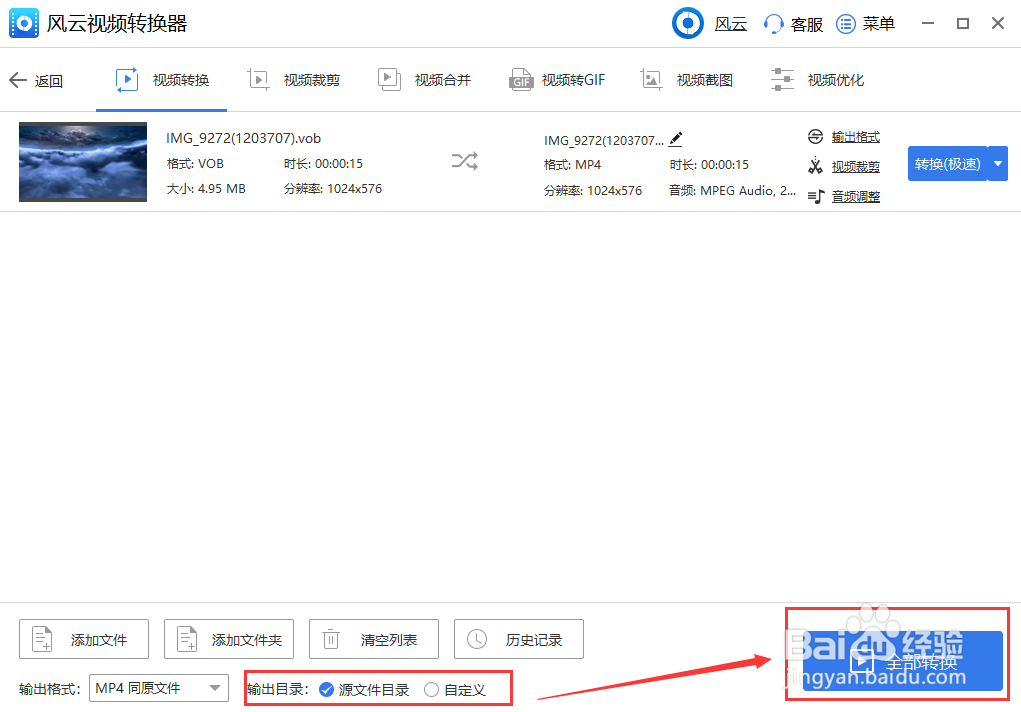This screenshot has height=712, width=1021.
Task: Open the 视频优化 tab
Action: (x=817, y=80)
